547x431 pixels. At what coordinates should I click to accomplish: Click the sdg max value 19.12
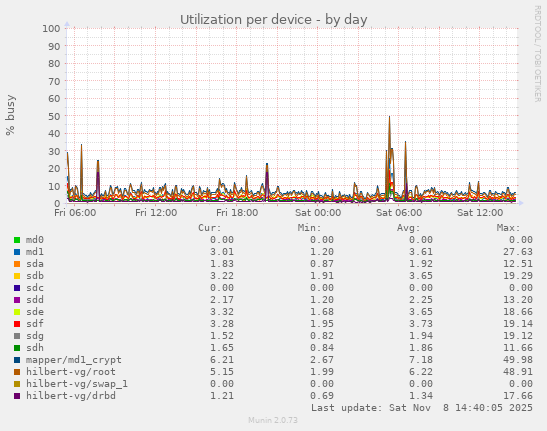[x=518, y=336]
